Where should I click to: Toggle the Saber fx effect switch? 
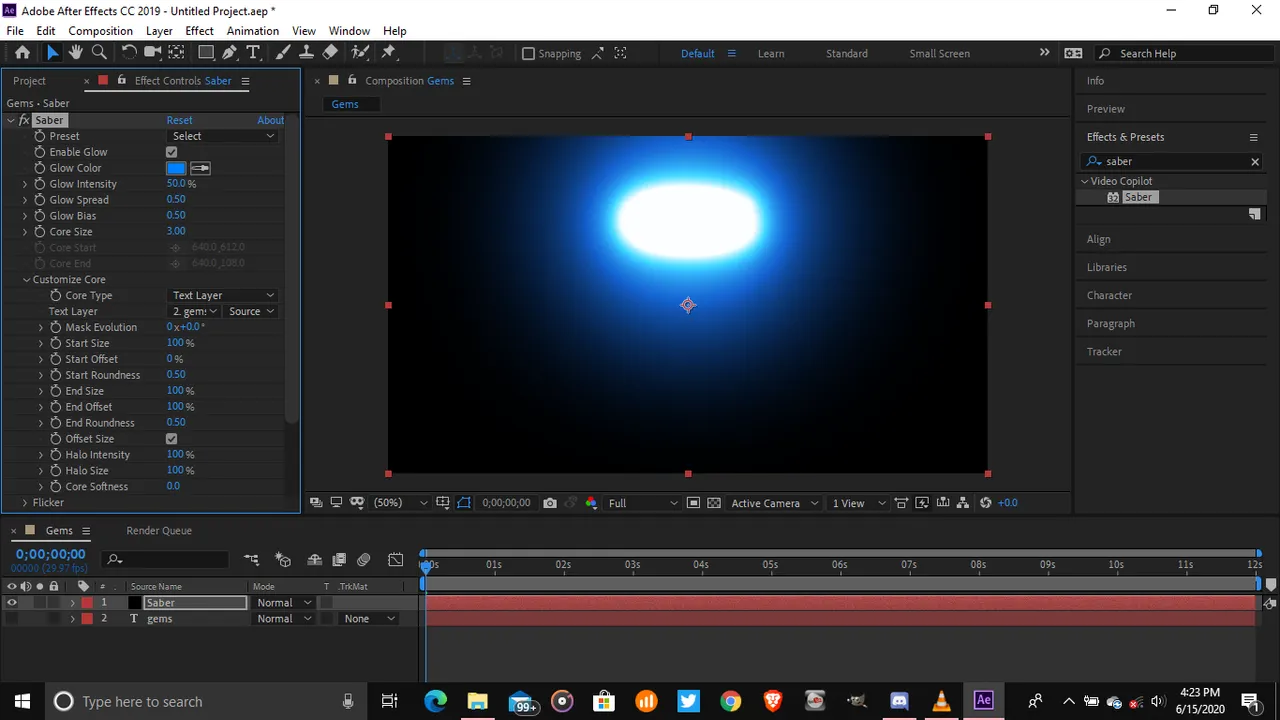pos(24,120)
